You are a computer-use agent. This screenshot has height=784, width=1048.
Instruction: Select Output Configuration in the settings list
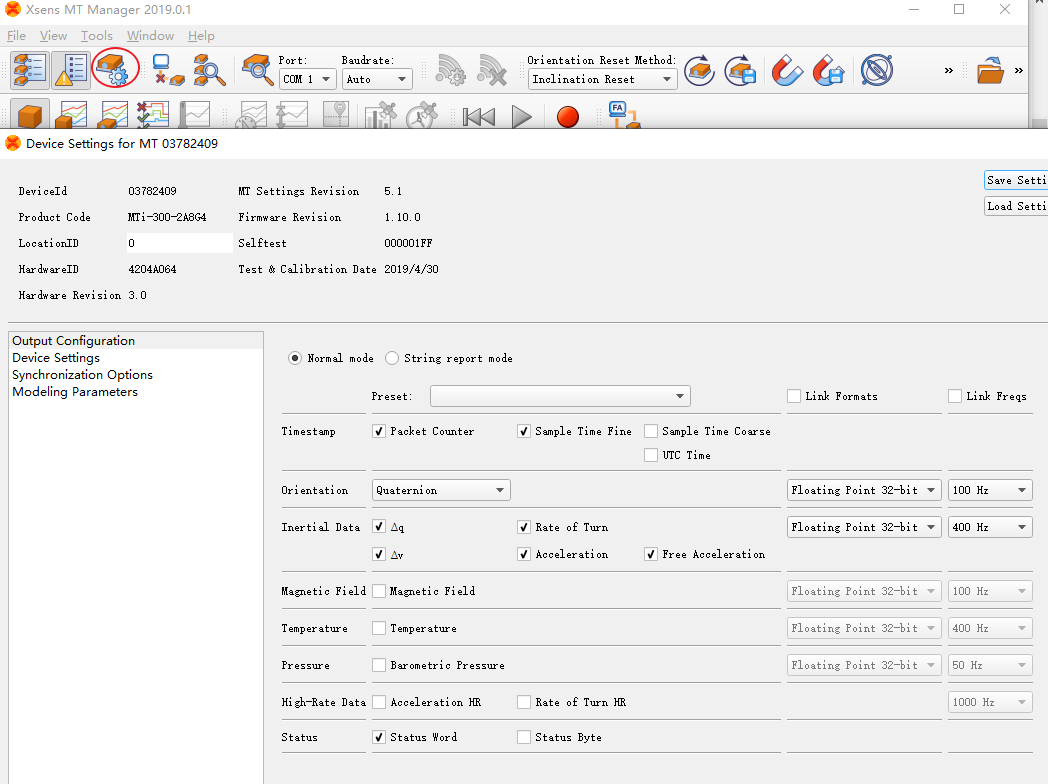136,341
